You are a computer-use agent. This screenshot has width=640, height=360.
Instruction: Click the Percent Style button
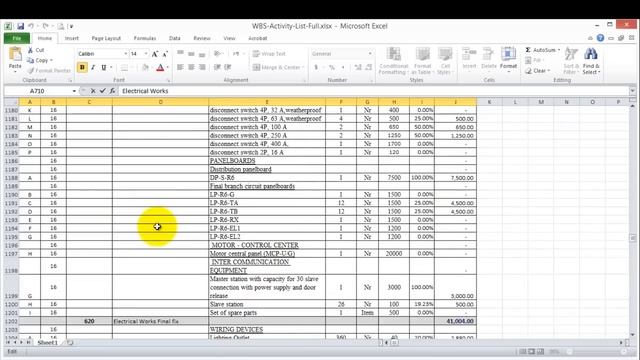(x=332, y=67)
